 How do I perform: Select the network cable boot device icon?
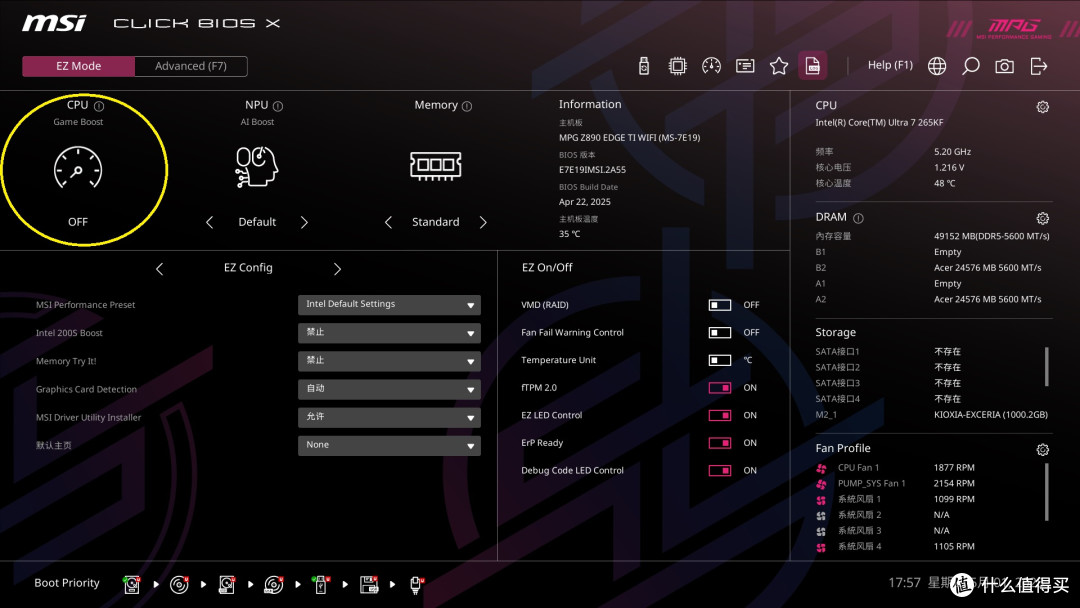coord(416,585)
